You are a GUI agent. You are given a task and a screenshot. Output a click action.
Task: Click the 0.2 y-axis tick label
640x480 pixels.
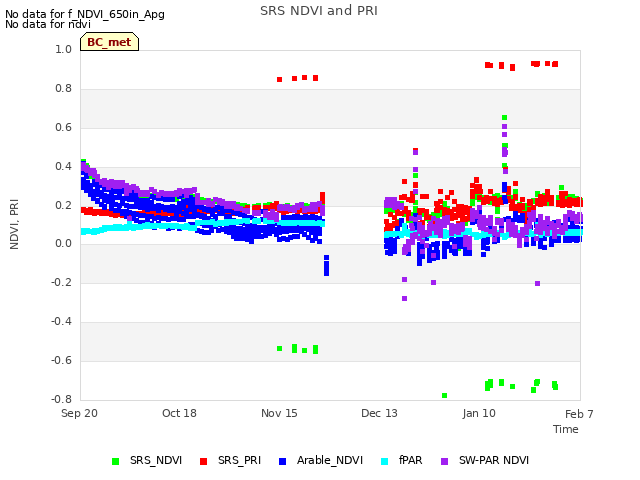coord(63,205)
